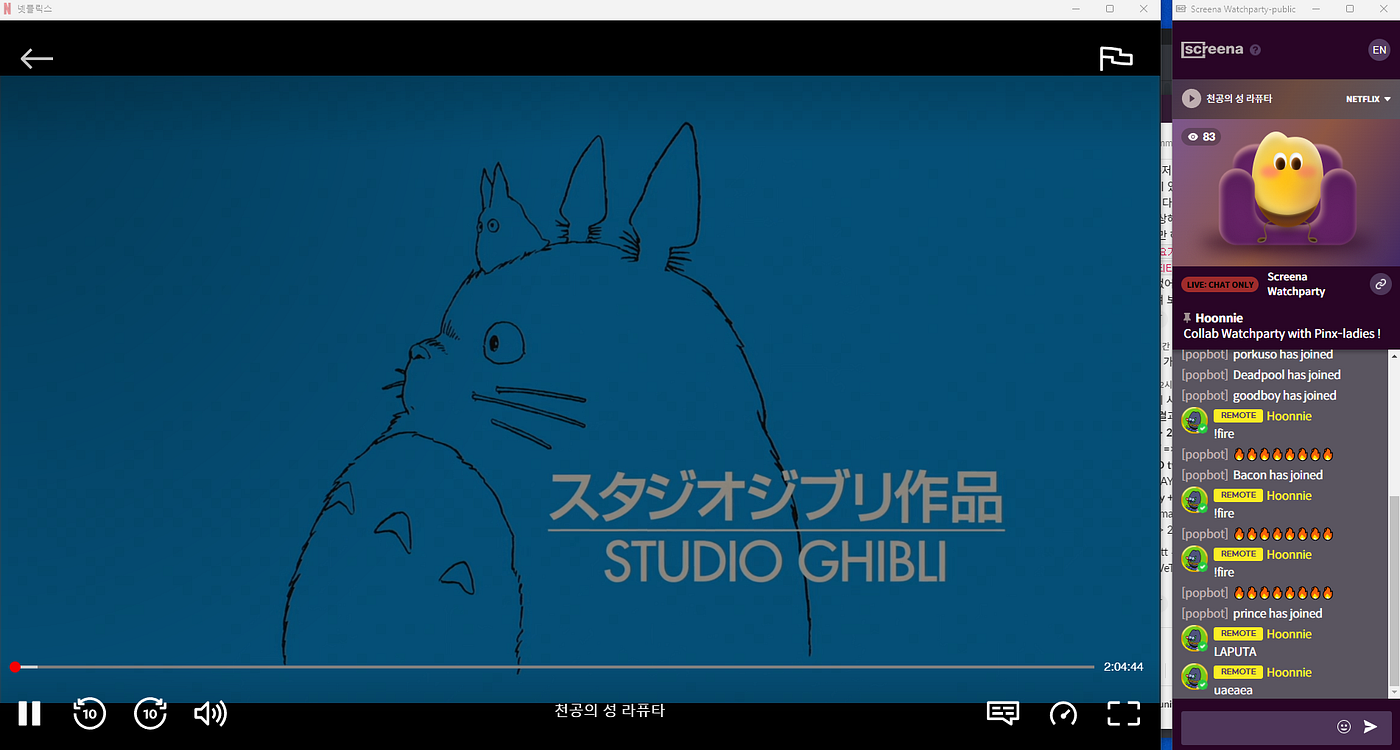Click Hoonnie username above uaeaea
1400x750 pixels.
1289,672
